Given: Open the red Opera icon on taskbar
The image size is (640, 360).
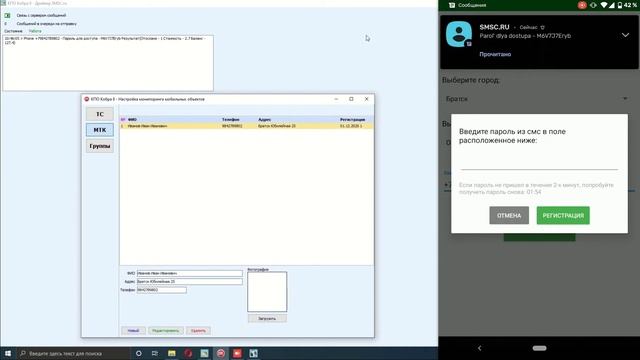Looking at the screenshot, I should [x=188, y=353].
